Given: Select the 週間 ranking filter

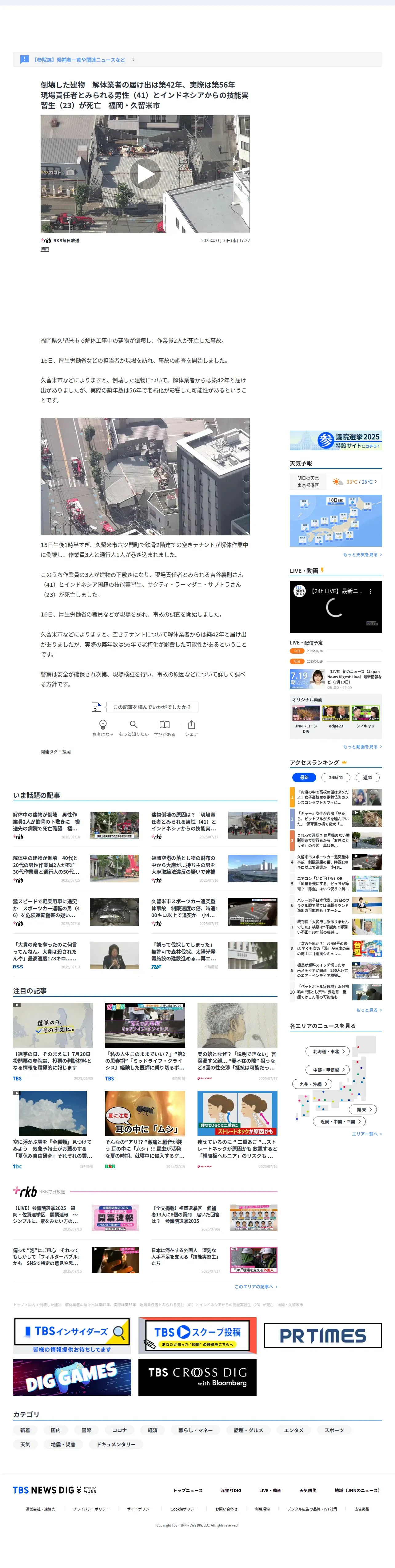Looking at the screenshot, I should click(368, 777).
